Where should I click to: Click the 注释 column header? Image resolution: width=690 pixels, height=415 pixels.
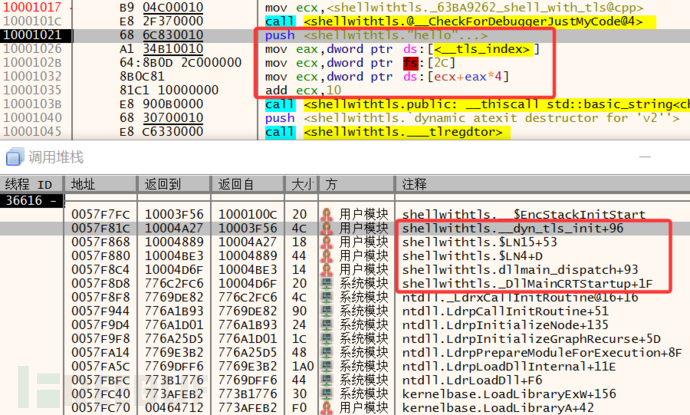(542, 184)
